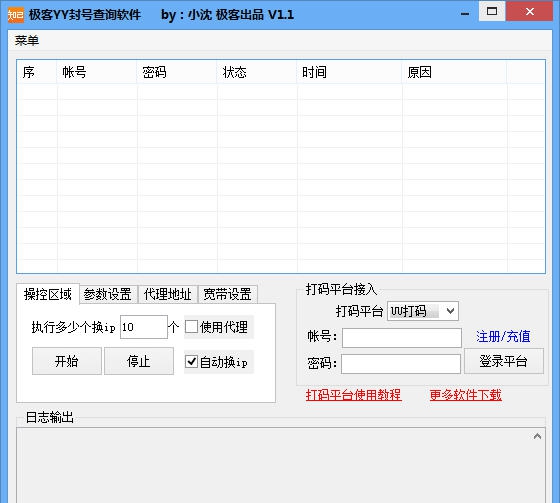Open the 打码平台使用教程 link
560x503 pixels.
pos(354,395)
